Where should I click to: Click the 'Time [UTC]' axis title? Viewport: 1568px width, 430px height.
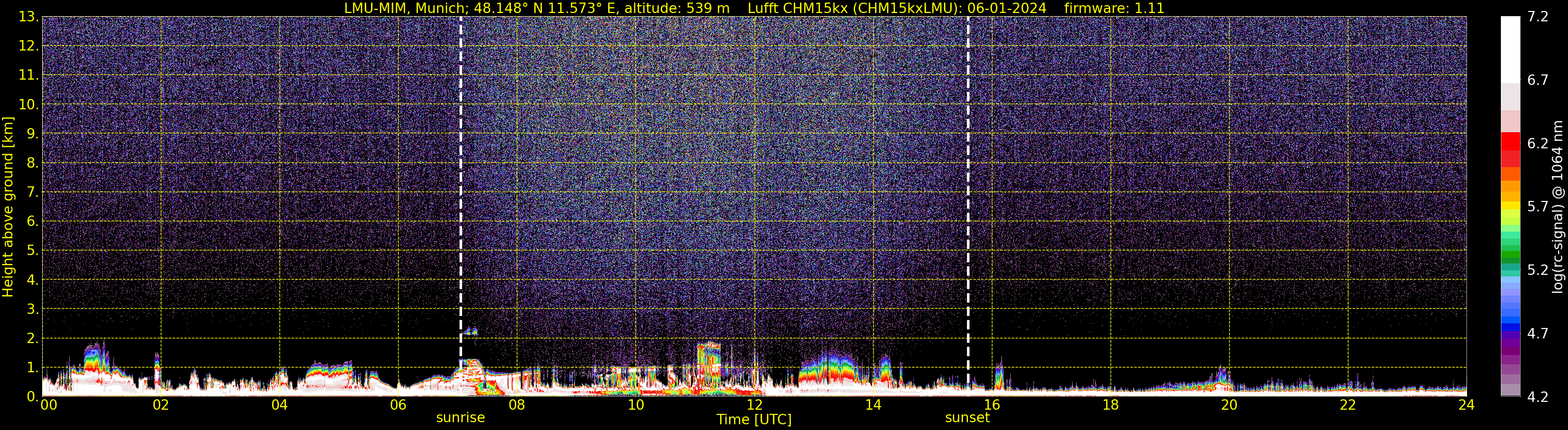pyautogui.click(x=754, y=420)
